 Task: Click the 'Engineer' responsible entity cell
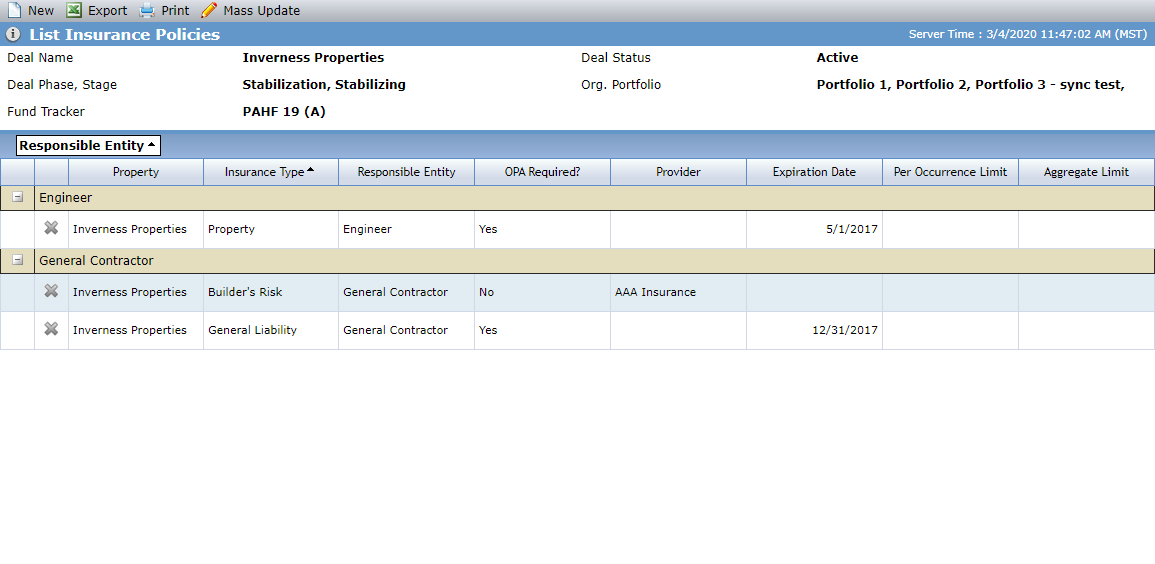pyautogui.click(x=407, y=229)
